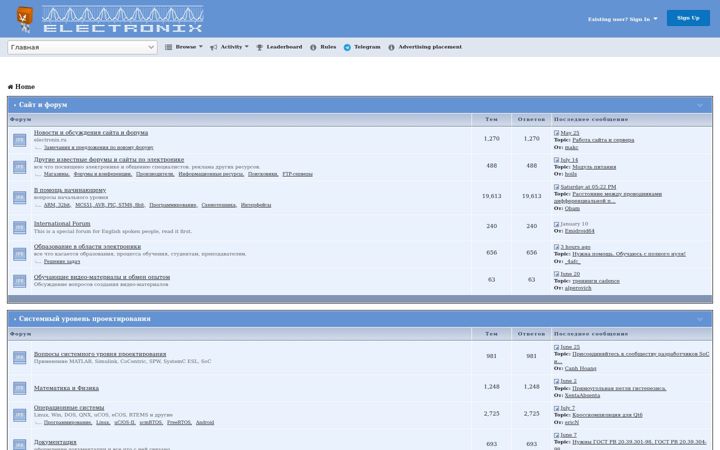Image resolution: width=720 pixels, height=450 pixels.
Task: Open the Сайт и форум category title
Action: point(43,105)
